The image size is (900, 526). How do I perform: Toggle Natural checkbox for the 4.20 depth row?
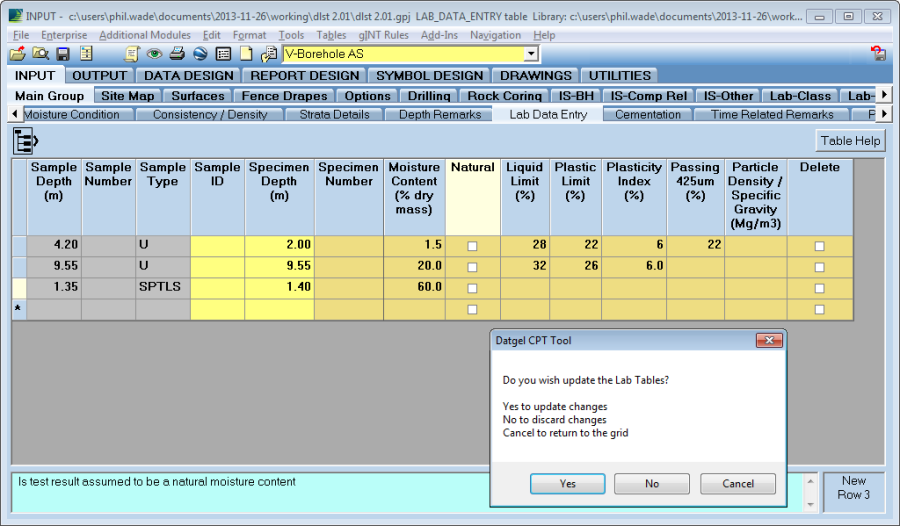pyautogui.click(x=472, y=245)
